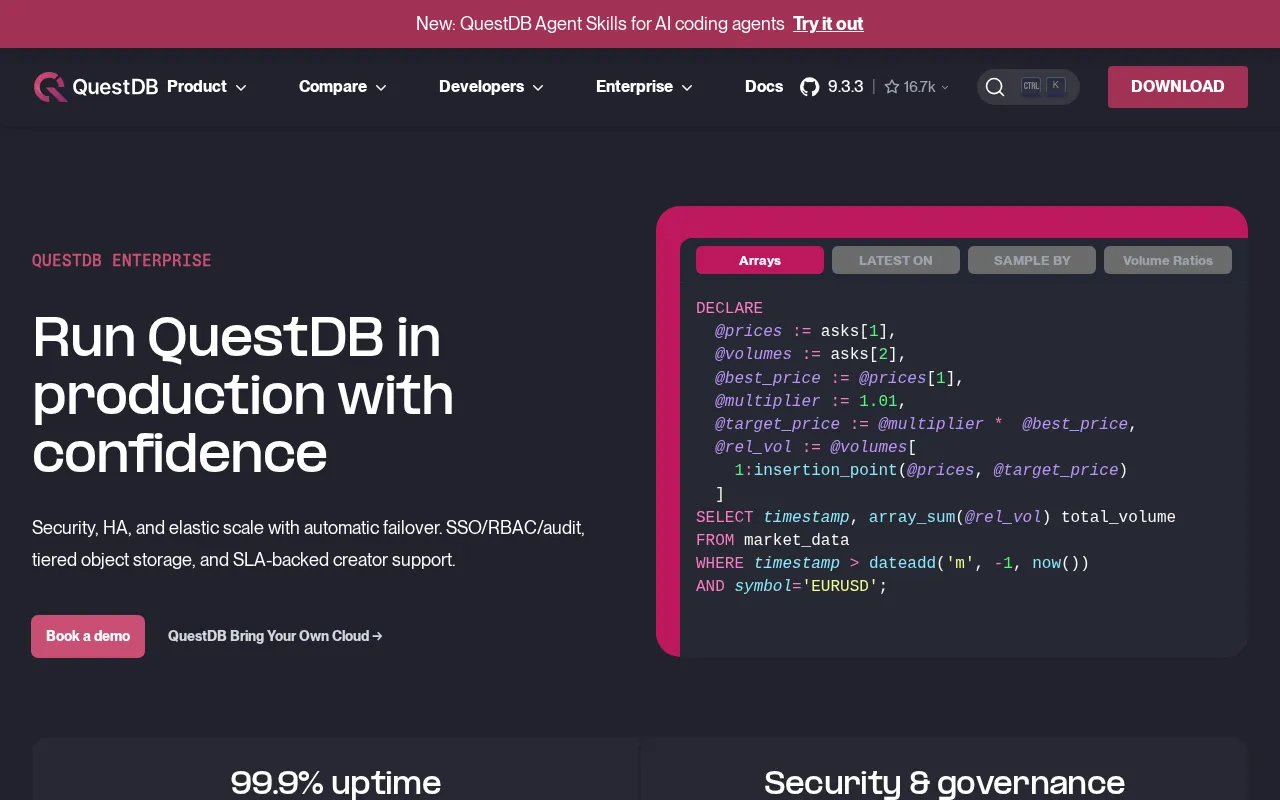The height and width of the screenshot is (800, 1280).
Task: Switch to the SAMPLE BY tab
Action: [x=1032, y=260]
